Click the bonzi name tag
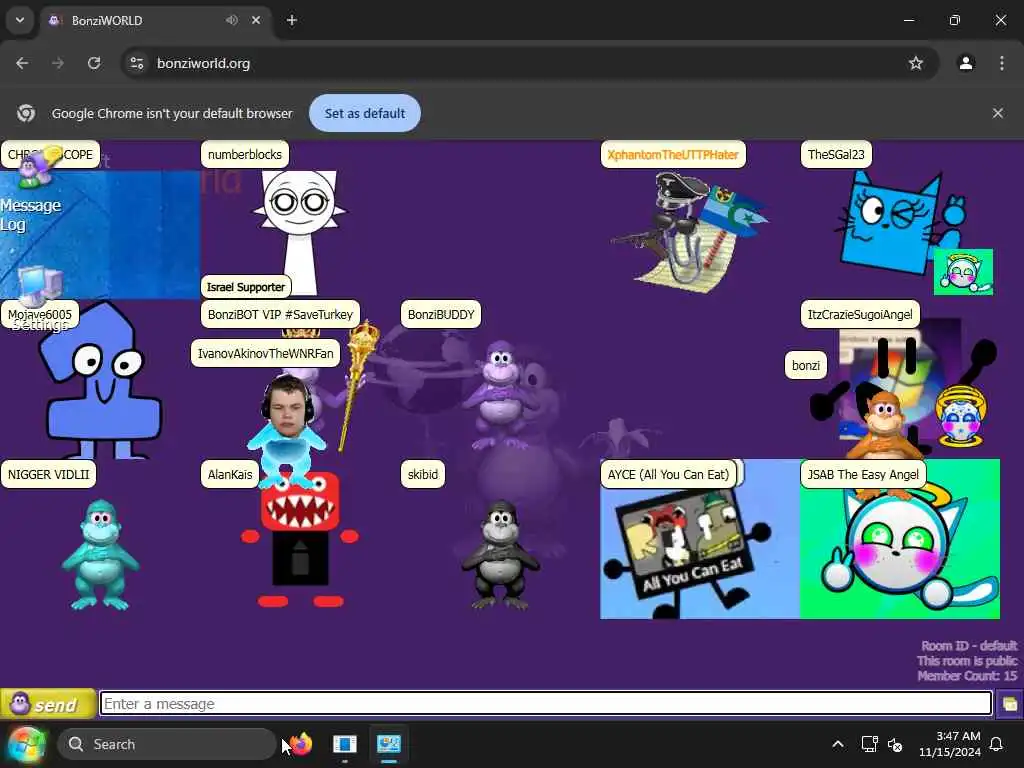Screen dimensions: 1024x768 click(806, 365)
